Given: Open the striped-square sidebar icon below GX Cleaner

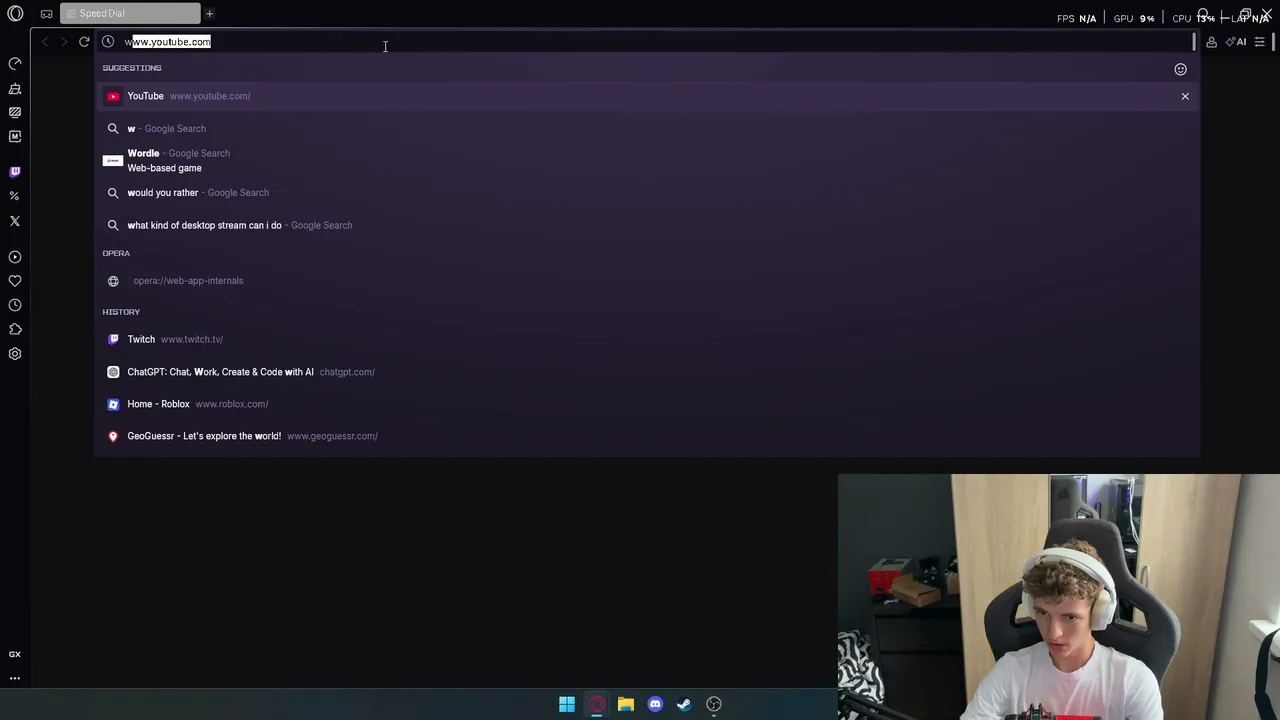Looking at the screenshot, I should pyautogui.click(x=15, y=112).
